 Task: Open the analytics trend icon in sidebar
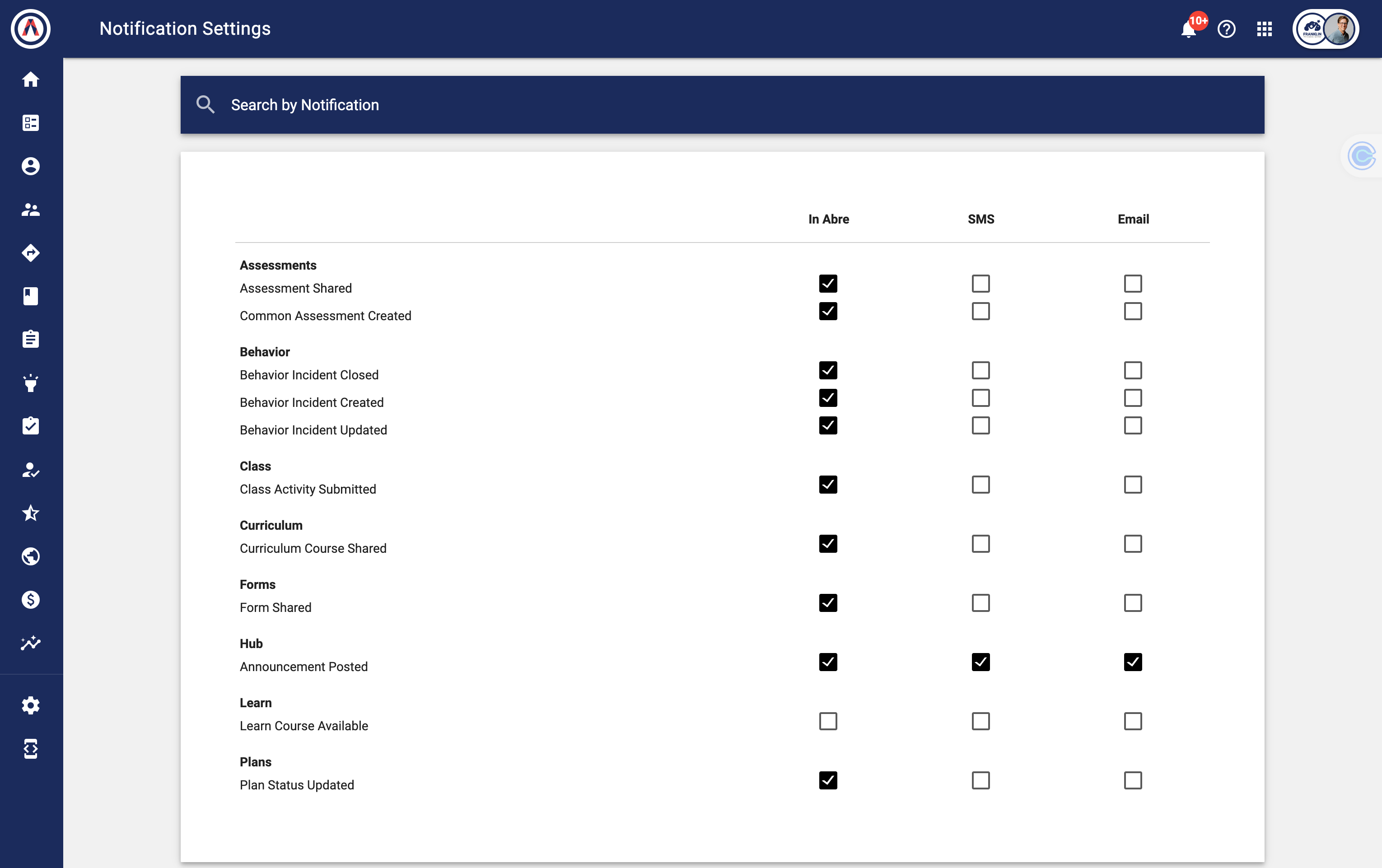[x=31, y=643]
